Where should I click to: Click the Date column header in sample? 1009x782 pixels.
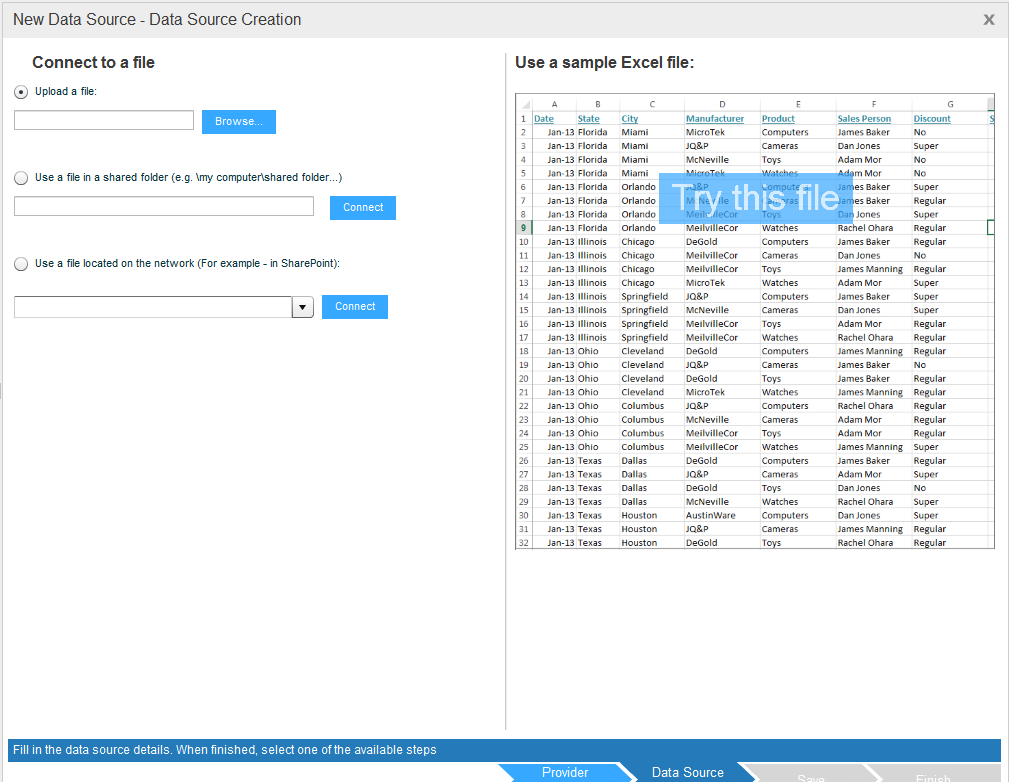click(x=544, y=118)
